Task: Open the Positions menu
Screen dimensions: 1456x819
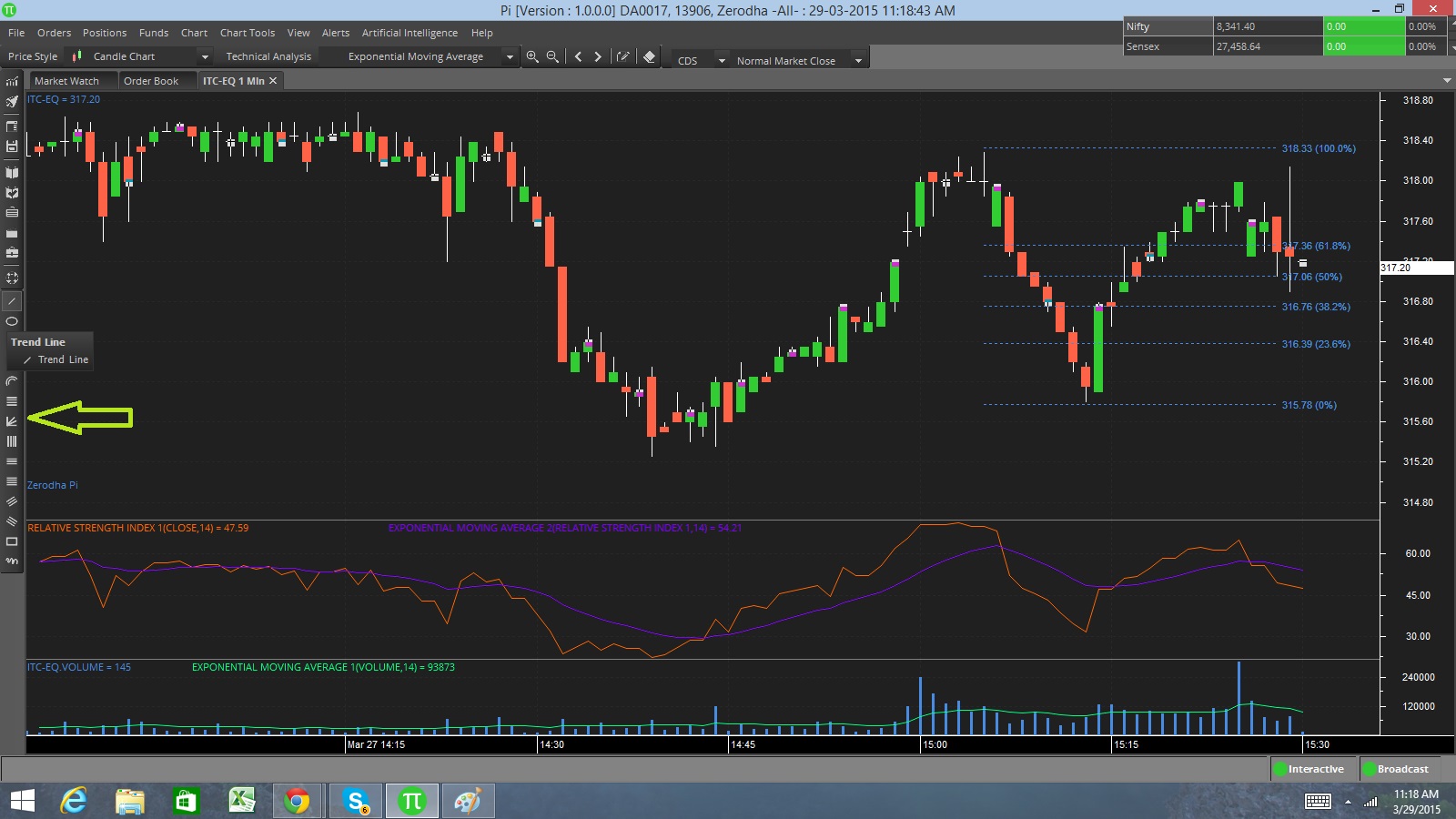Action: coord(105,33)
